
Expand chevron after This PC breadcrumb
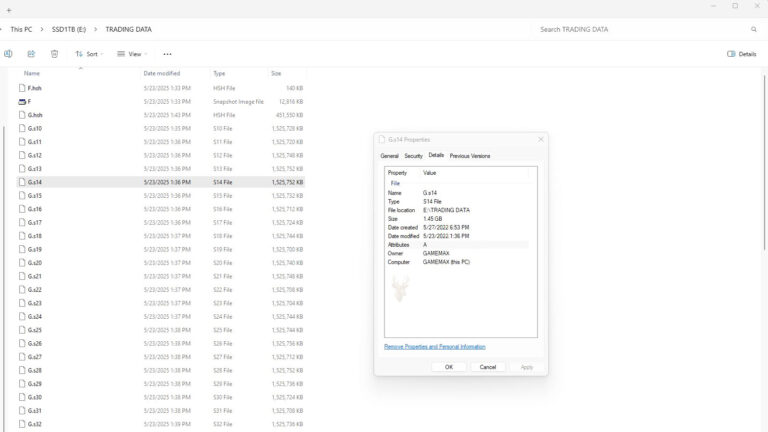pos(42,29)
